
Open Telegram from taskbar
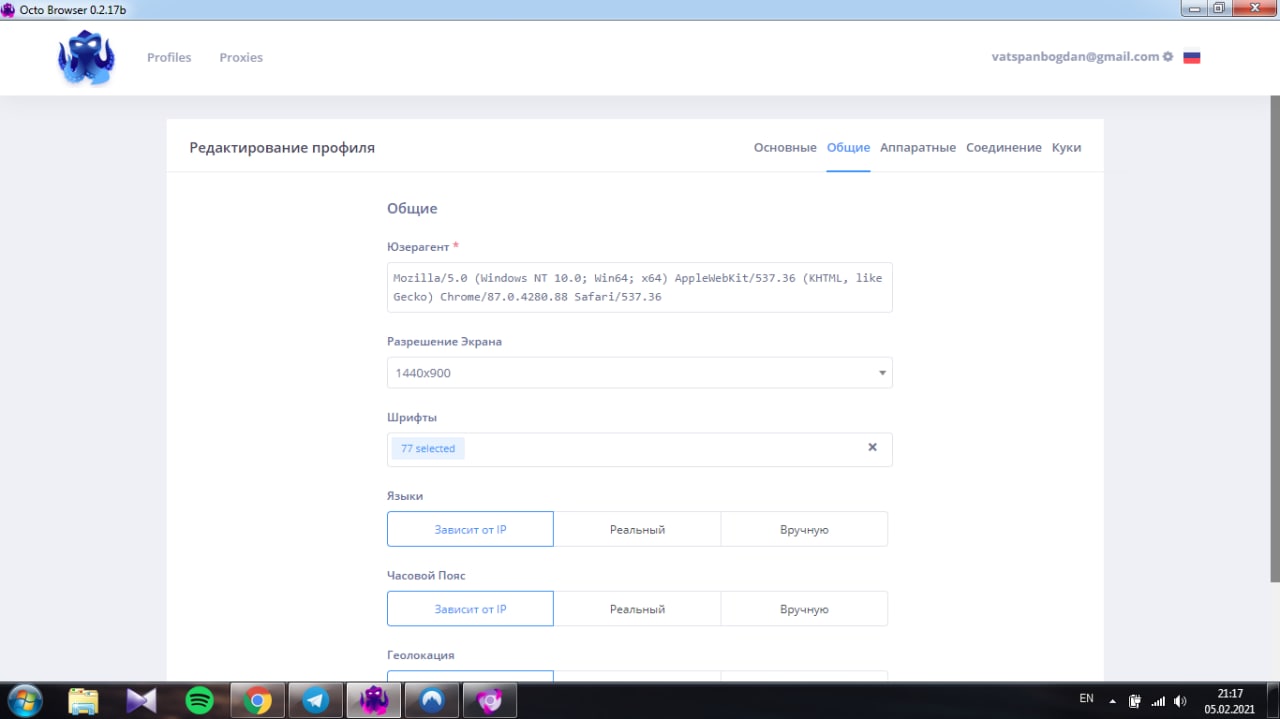point(316,700)
